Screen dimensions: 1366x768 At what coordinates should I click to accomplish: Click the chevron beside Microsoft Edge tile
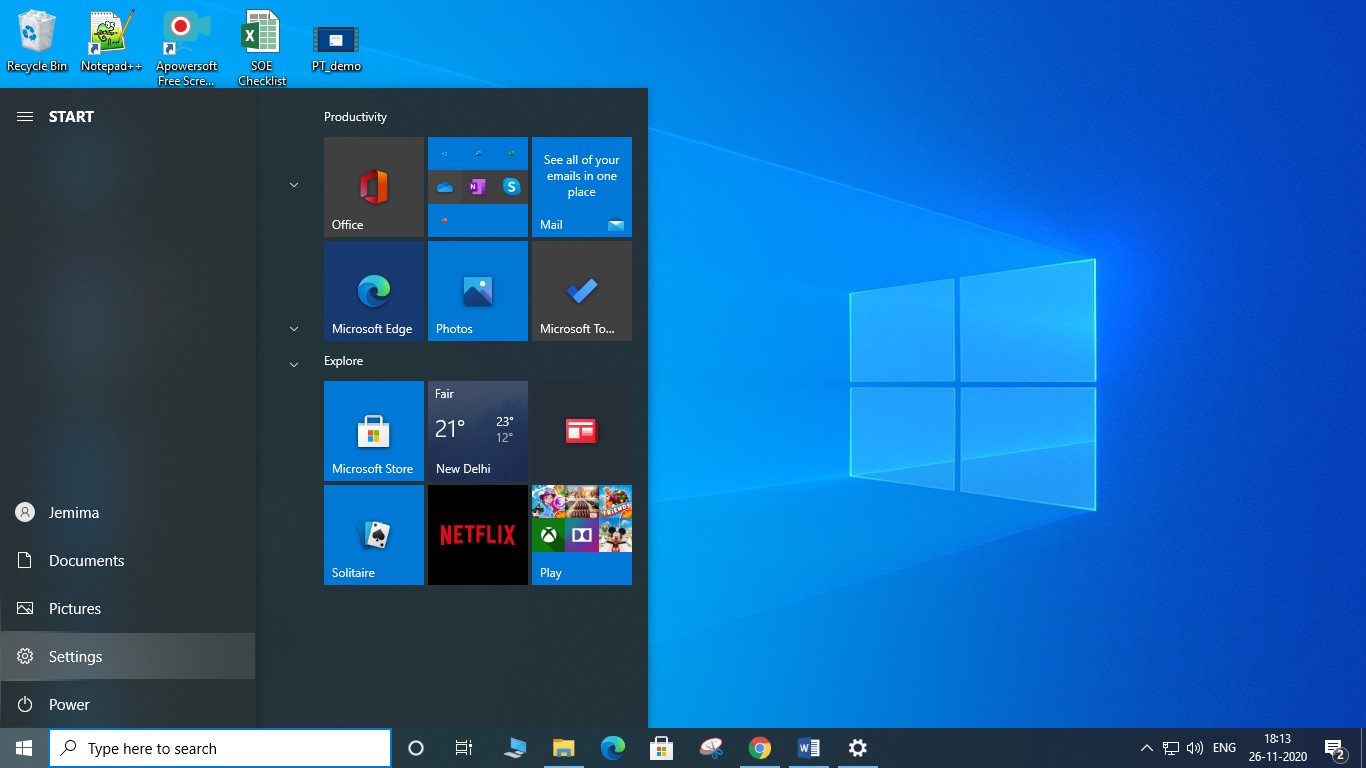[x=294, y=329]
